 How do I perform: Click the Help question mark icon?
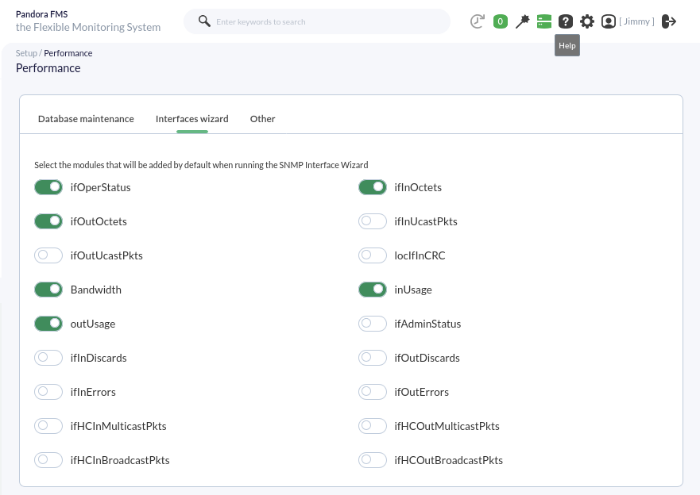pyautogui.click(x=566, y=21)
